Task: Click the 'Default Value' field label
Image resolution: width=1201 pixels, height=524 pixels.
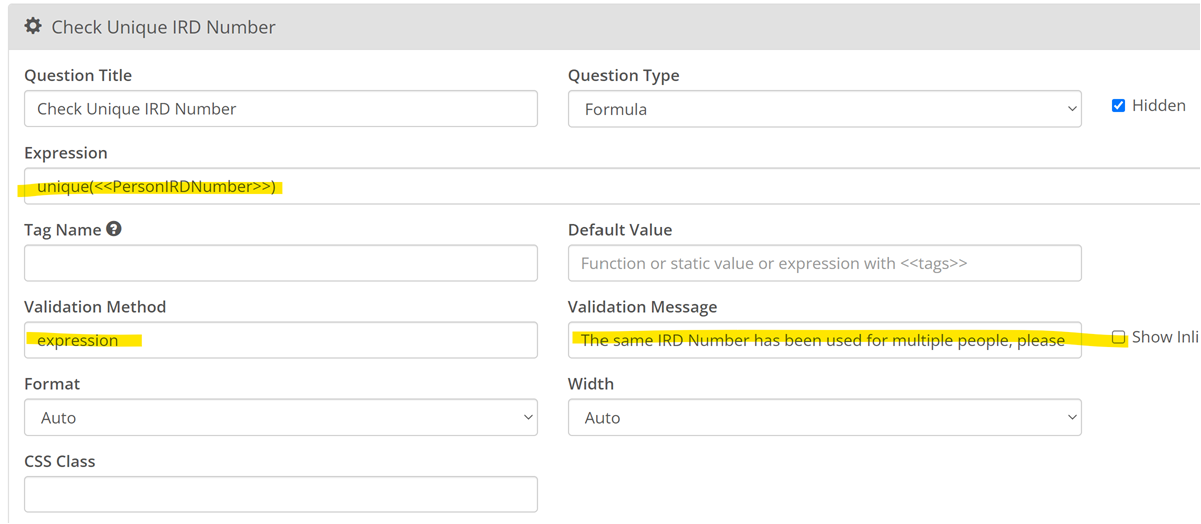Action: [620, 230]
